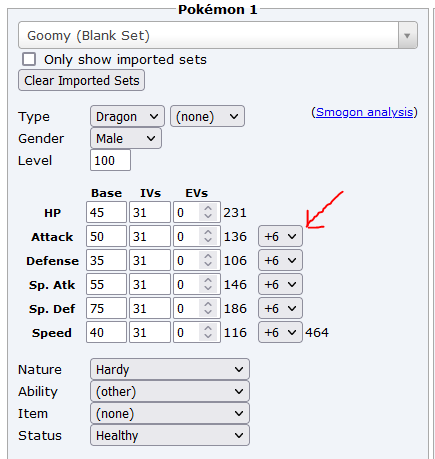The image size is (435, 459).
Task: Open the Speed +6 boost dropdown
Action: (x=280, y=332)
